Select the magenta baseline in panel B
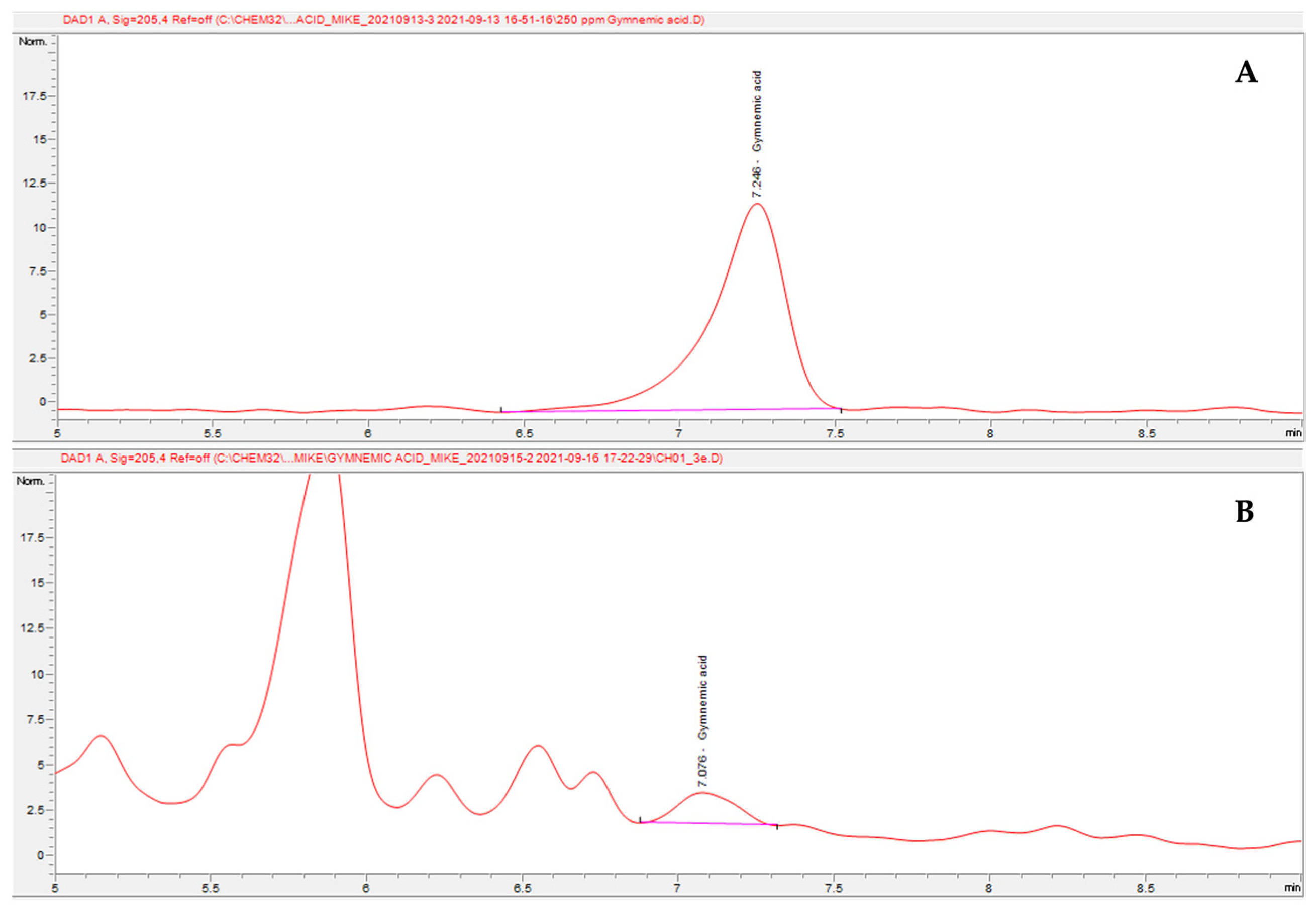Screen dimensions: 1316x912 click(708, 823)
